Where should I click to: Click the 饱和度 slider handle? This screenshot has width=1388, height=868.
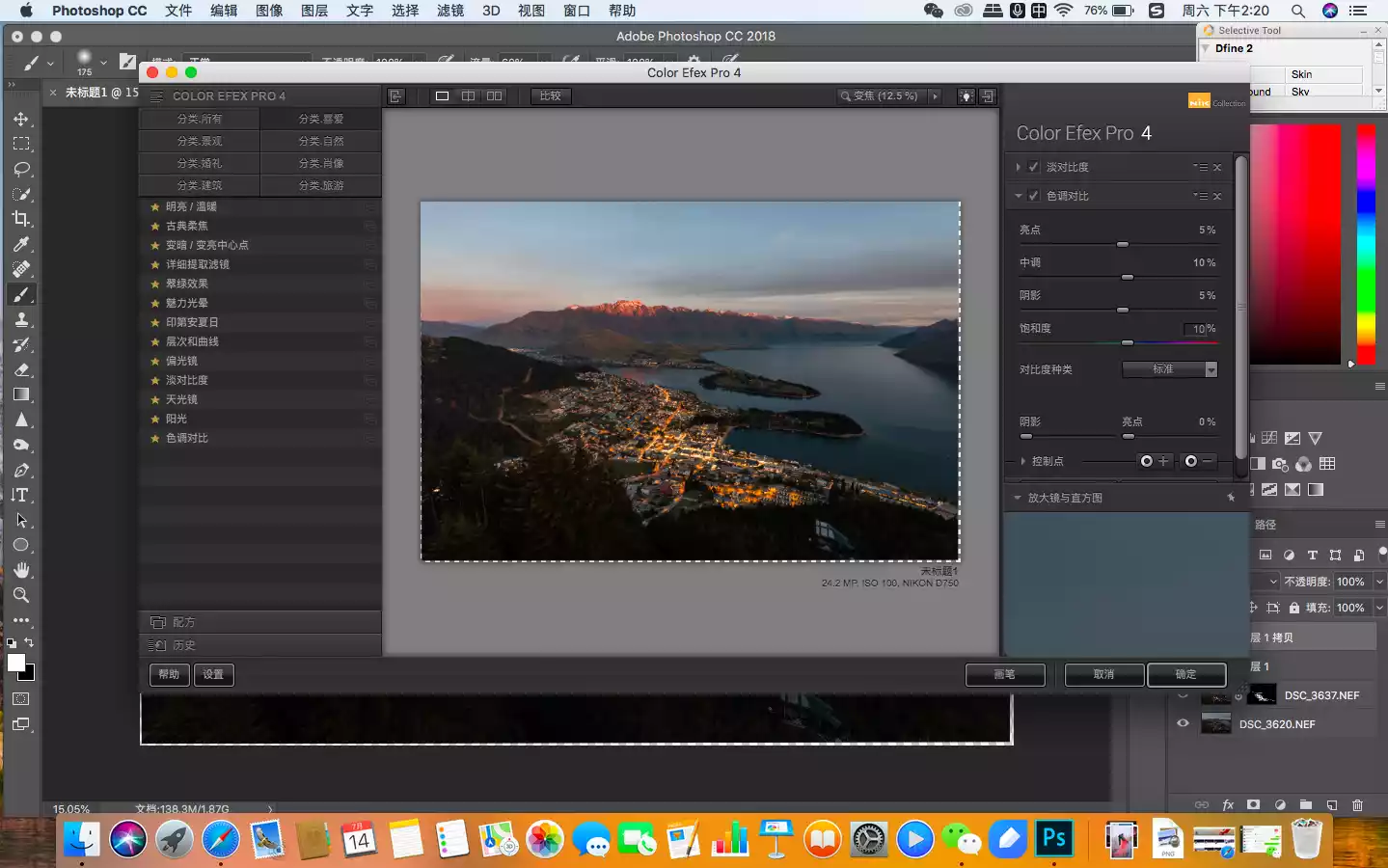pyautogui.click(x=1127, y=342)
